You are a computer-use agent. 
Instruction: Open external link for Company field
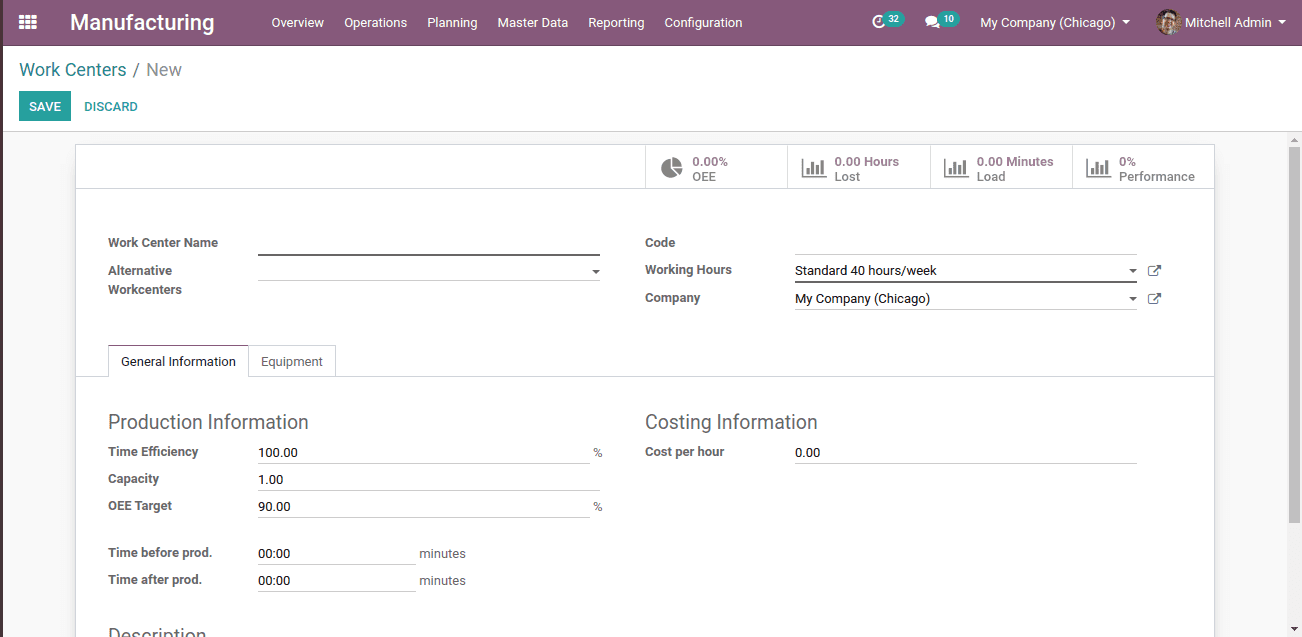pyautogui.click(x=1154, y=299)
